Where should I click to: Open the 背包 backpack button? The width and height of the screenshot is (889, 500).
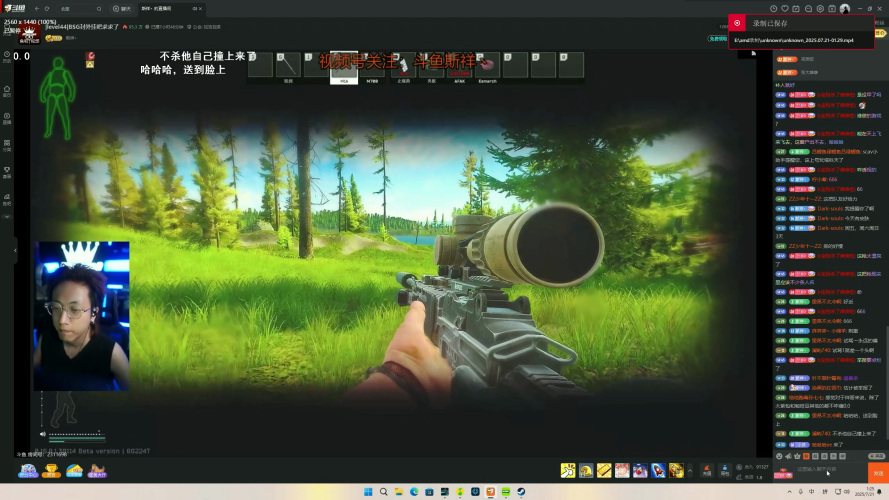pos(725,471)
